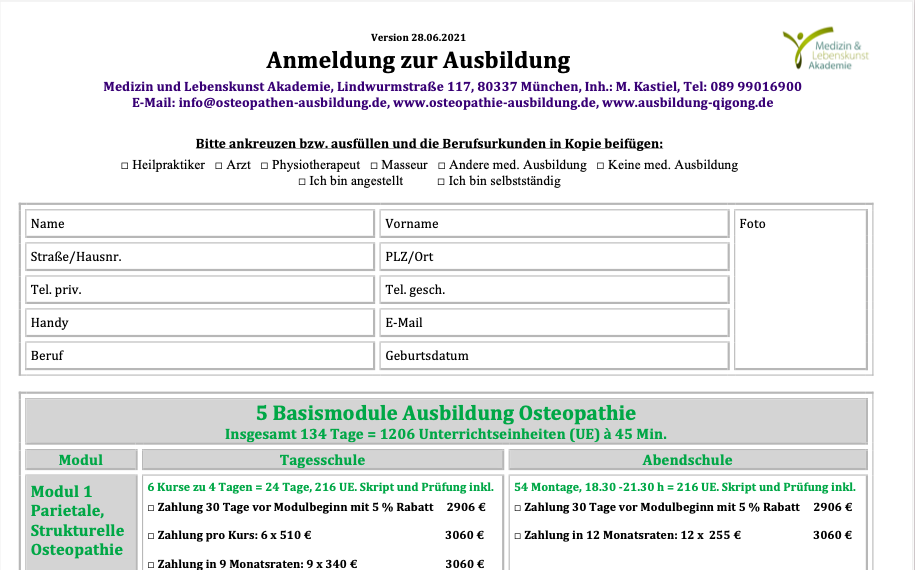Click the 6 Kurse zu 4 Tagen line
Screen dimensions: 915x570
320,487
